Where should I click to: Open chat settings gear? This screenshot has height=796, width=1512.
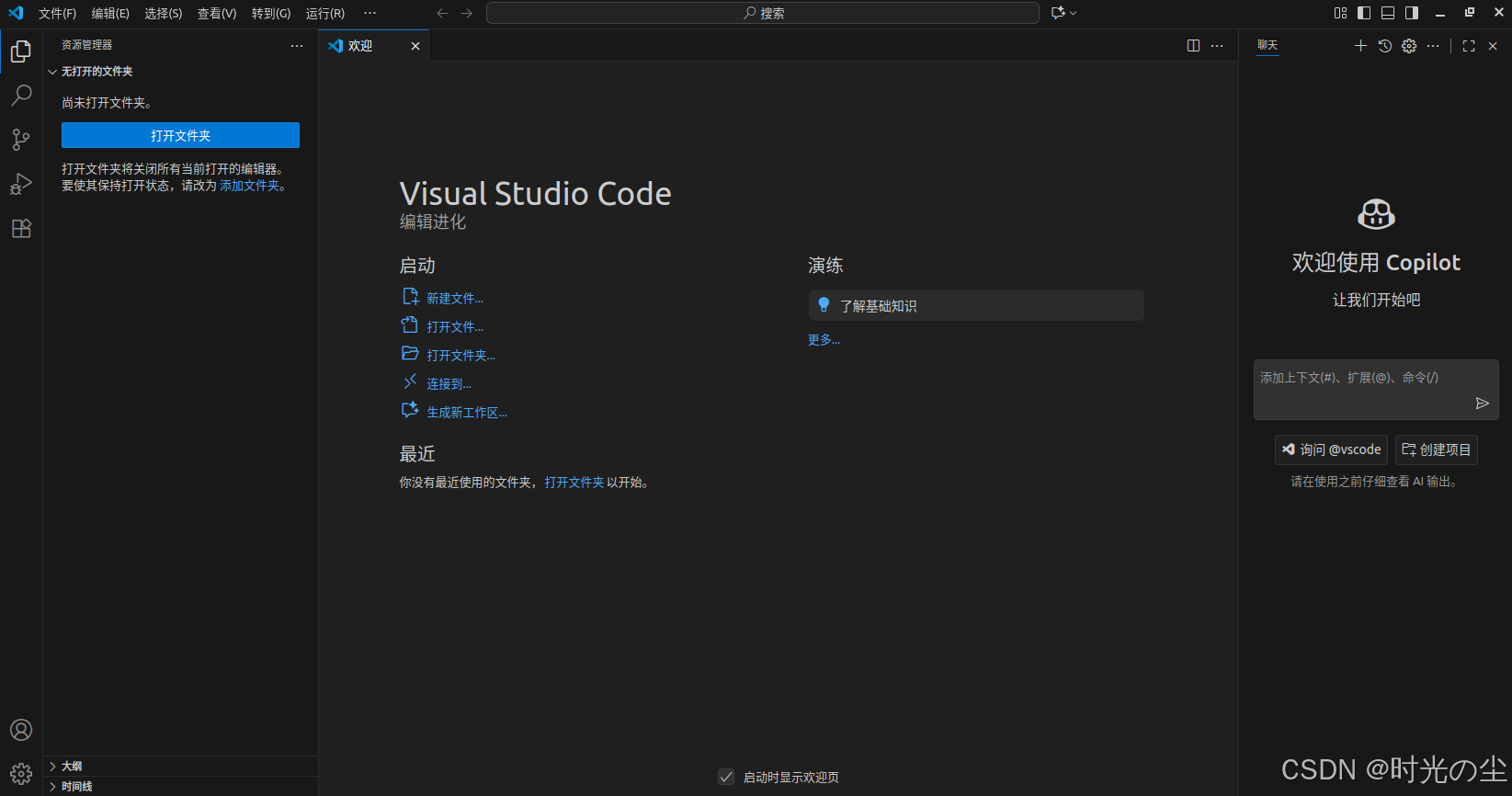point(1409,46)
